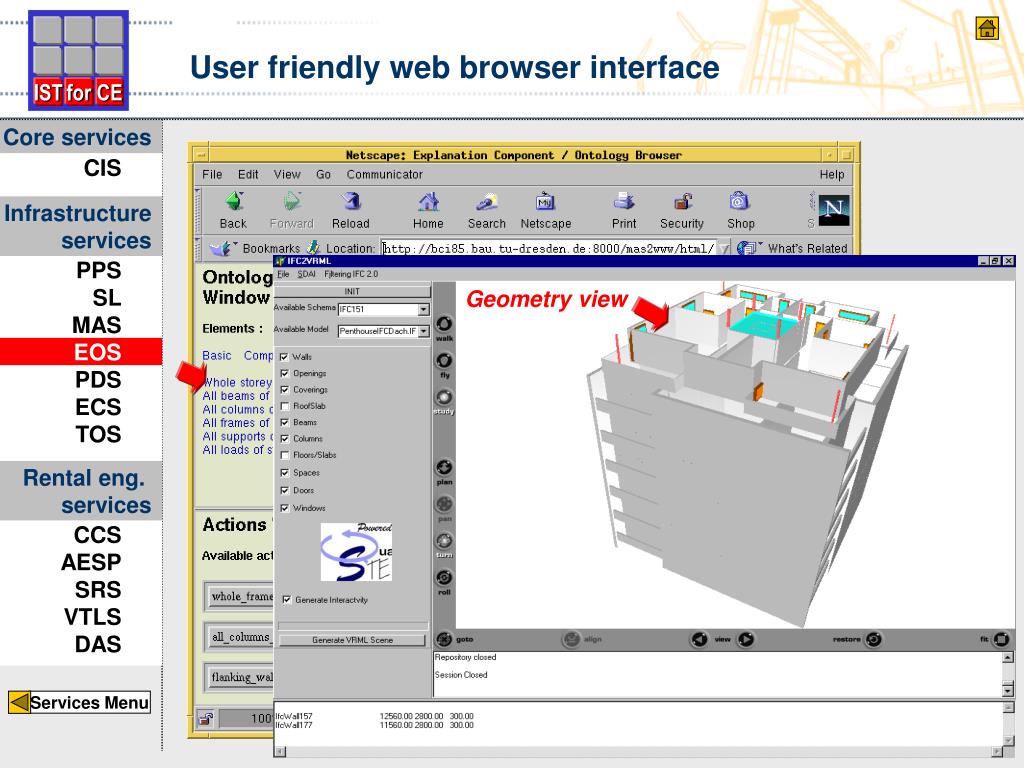The width and height of the screenshot is (1024, 768).
Task: Enable the RoofSlab checkbox
Action: pyautogui.click(x=284, y=406)
